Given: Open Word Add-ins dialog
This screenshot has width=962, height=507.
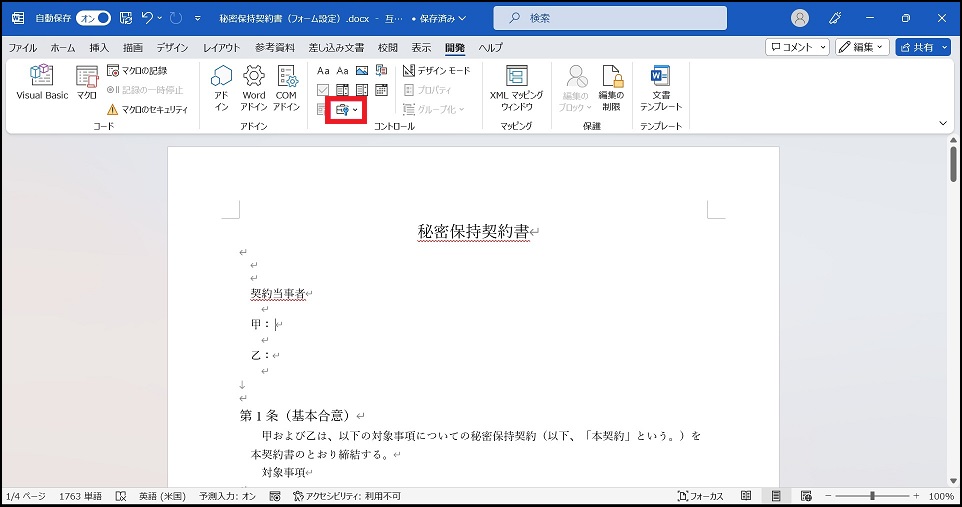Looking at the screenshot, I should pyautogui.click(x=253, y=88).
